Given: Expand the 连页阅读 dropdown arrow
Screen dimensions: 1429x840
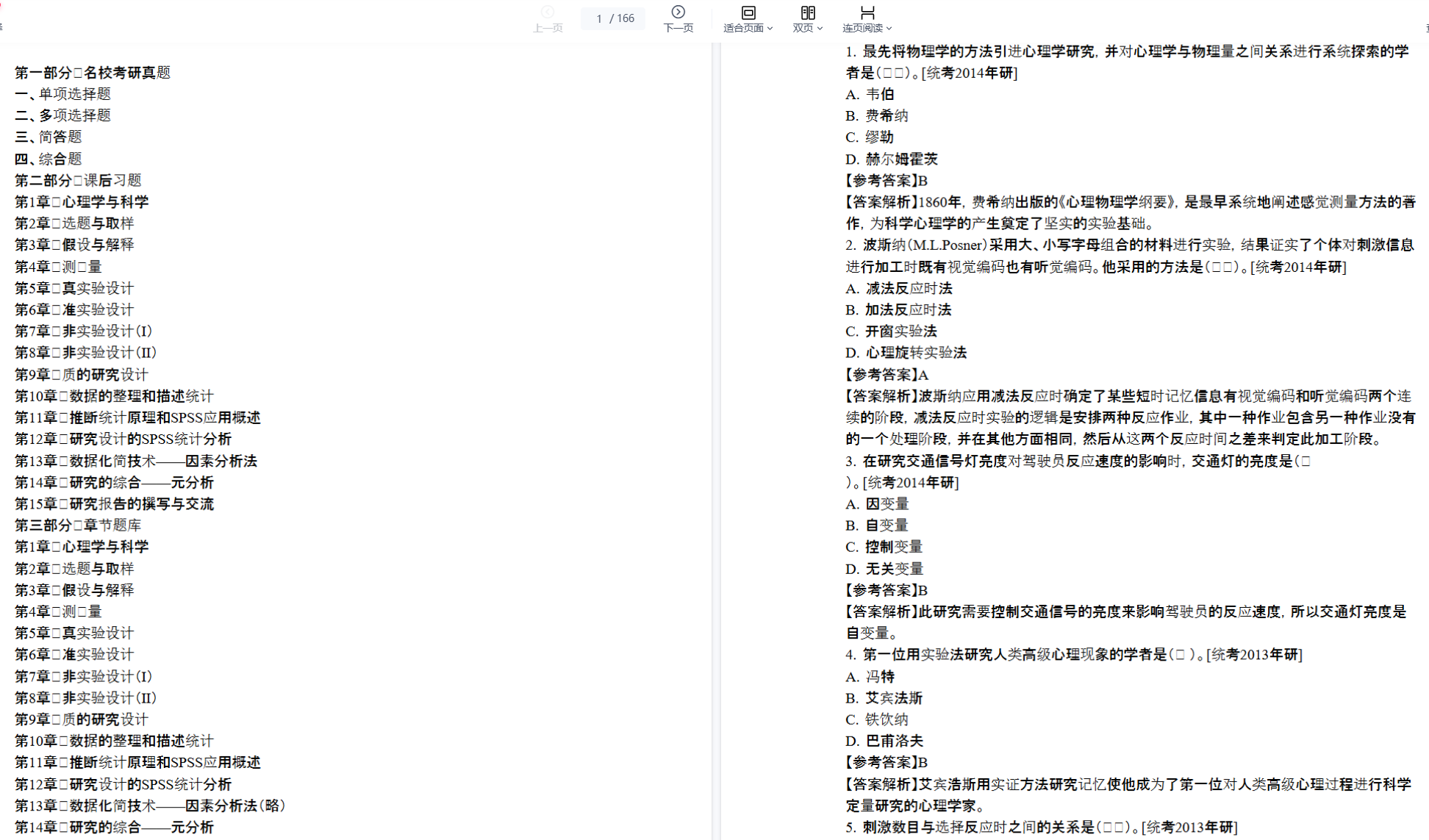Looking at the screenshot, I should (889, 29).
